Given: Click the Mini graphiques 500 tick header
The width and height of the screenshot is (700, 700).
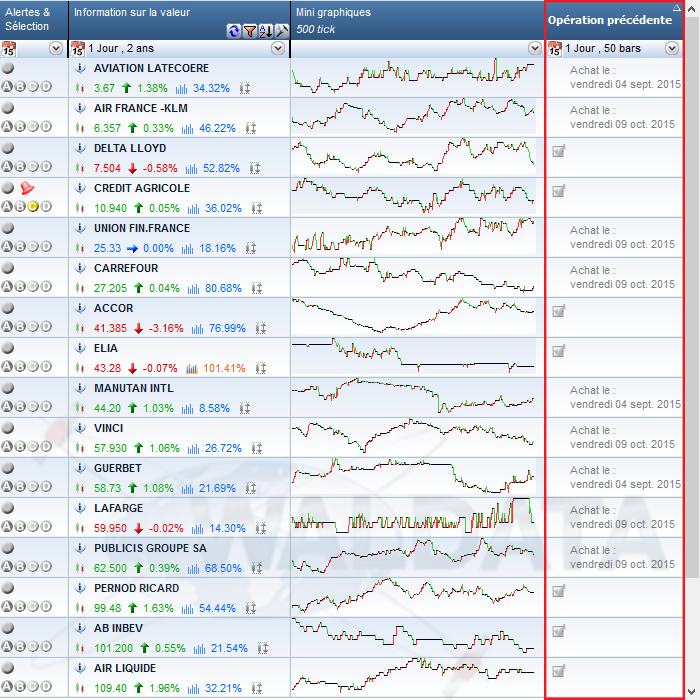Looking at the screenshot, I should (x=417, y=20).
